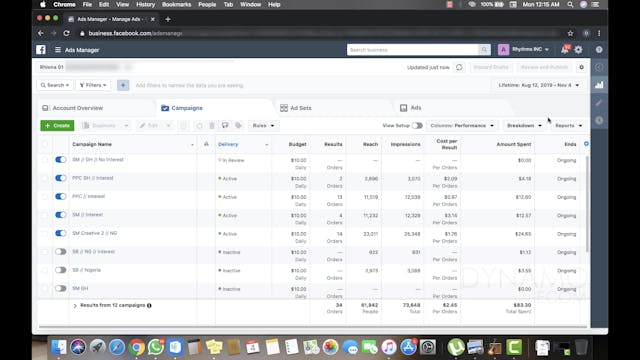This screenshot has height=360, width=640.
Task: Turn on SB // Nigeria campaign
Action: click(60, 270)
